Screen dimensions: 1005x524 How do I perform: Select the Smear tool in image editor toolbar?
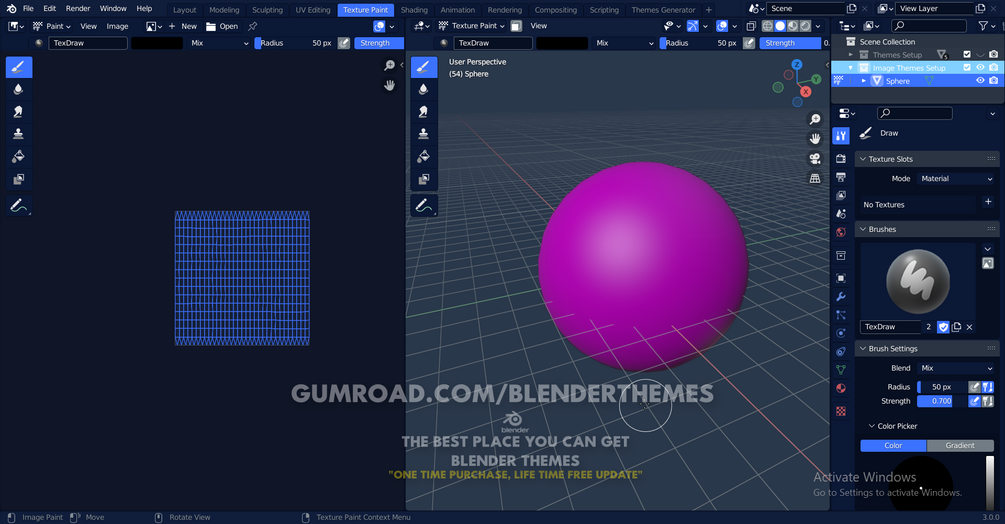[19, 111]
